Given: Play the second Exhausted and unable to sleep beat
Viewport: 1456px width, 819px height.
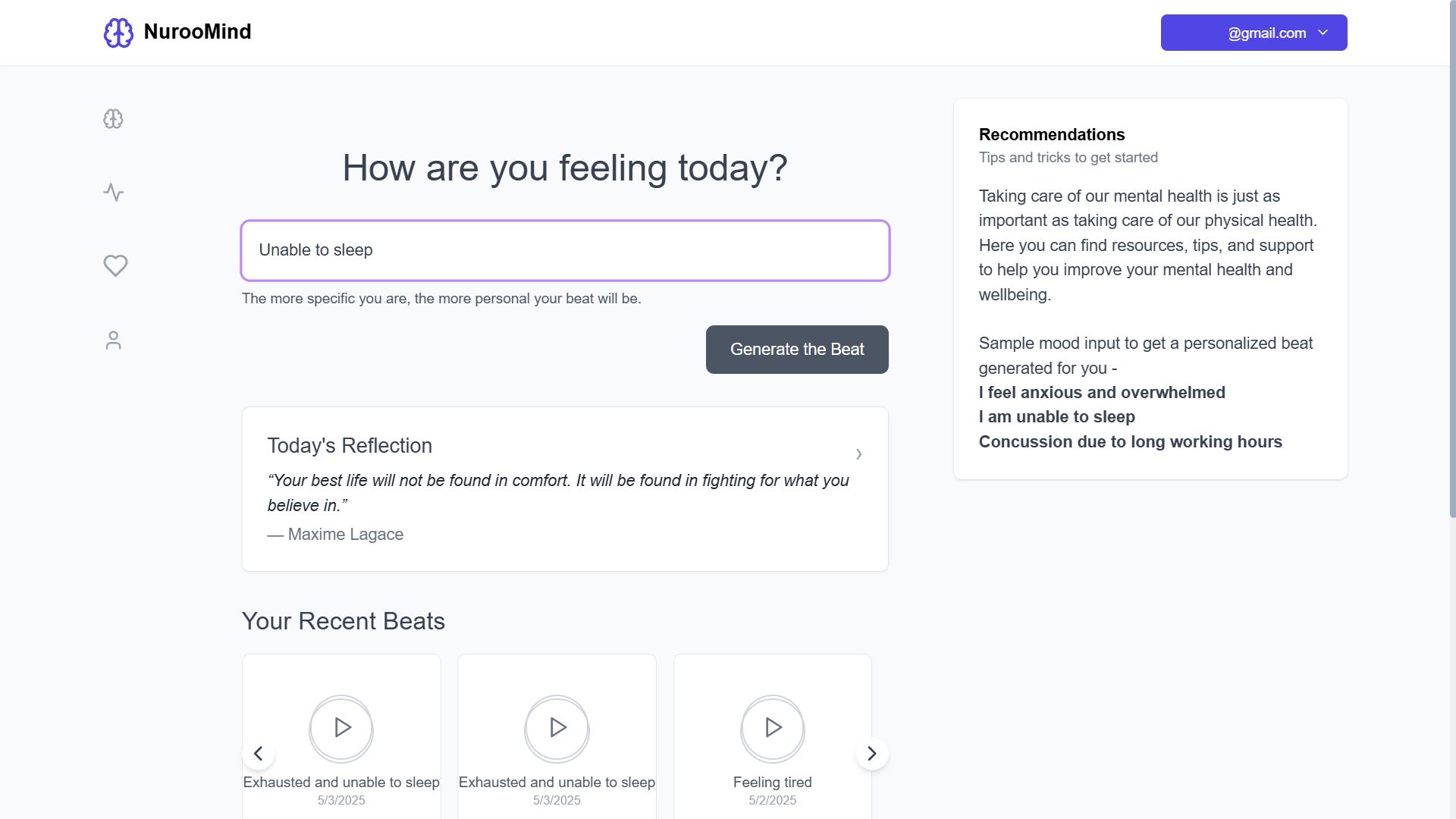Looking at the screenshot, I should pos(557,728).
